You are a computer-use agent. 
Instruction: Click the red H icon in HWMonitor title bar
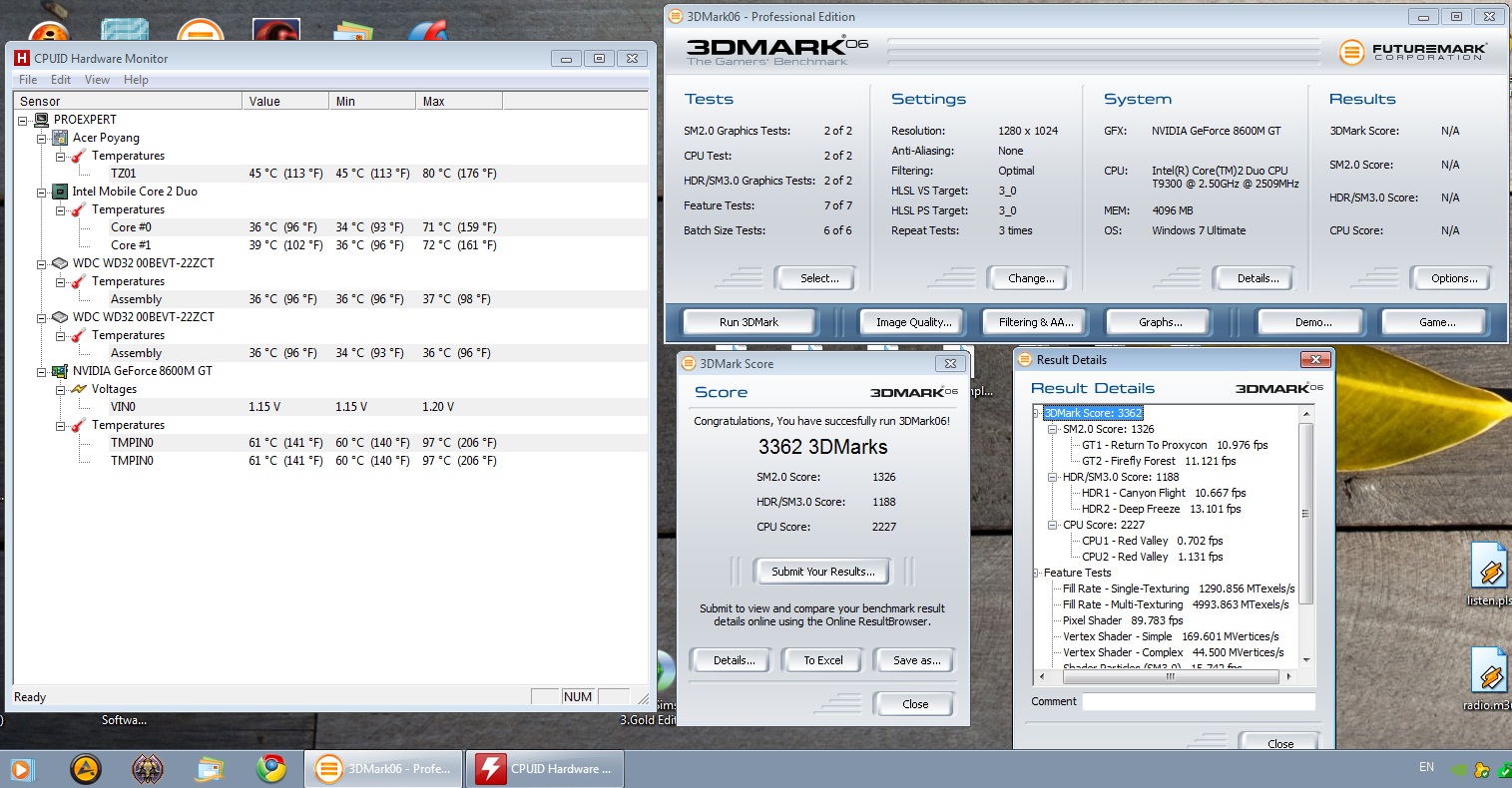pyautogui.click(x=22, y=58)
